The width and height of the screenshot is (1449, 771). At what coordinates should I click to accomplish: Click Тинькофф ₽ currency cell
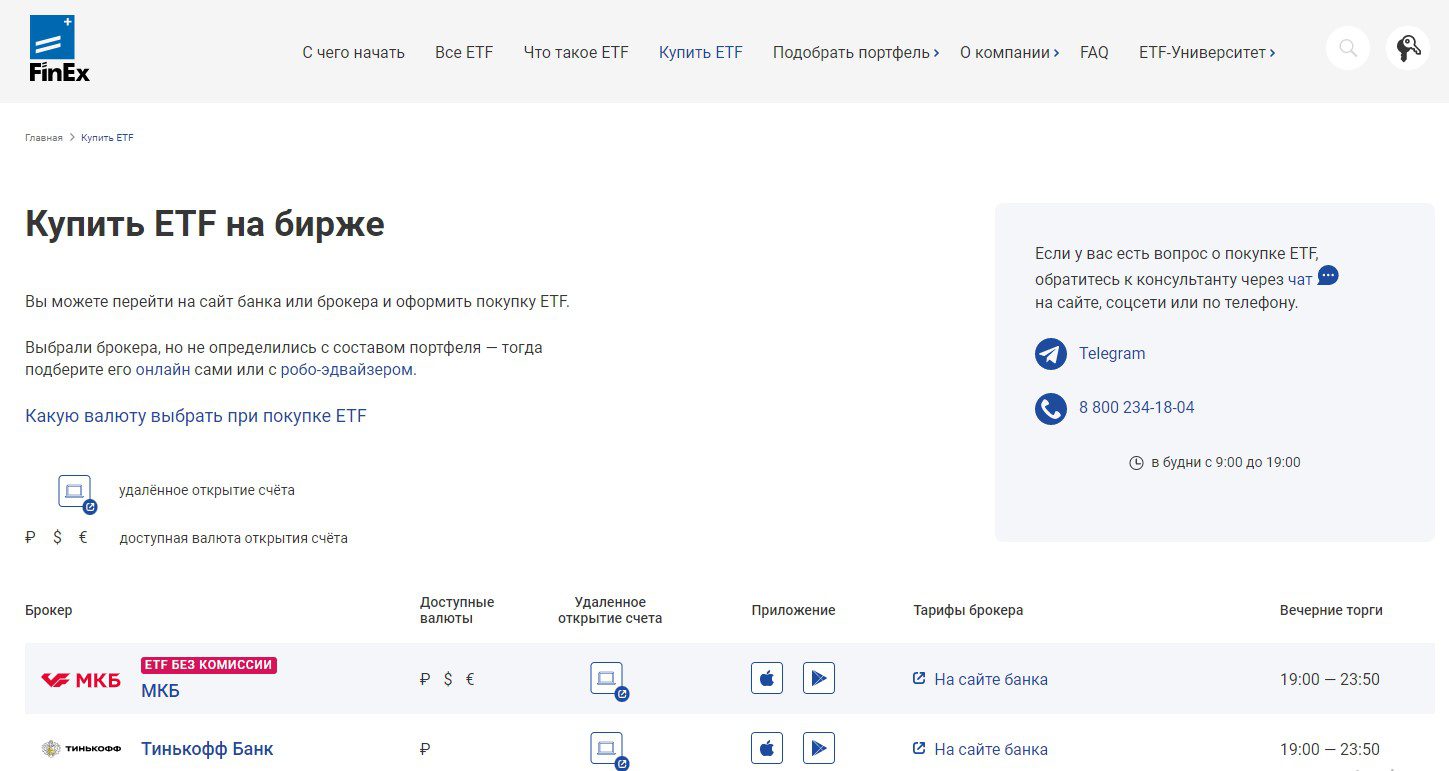(x=425, y=749)
